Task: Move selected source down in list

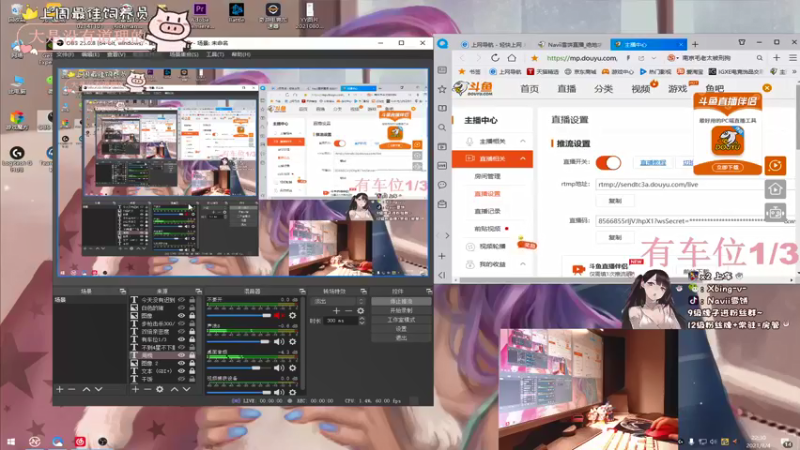Action: pos(187,389)
